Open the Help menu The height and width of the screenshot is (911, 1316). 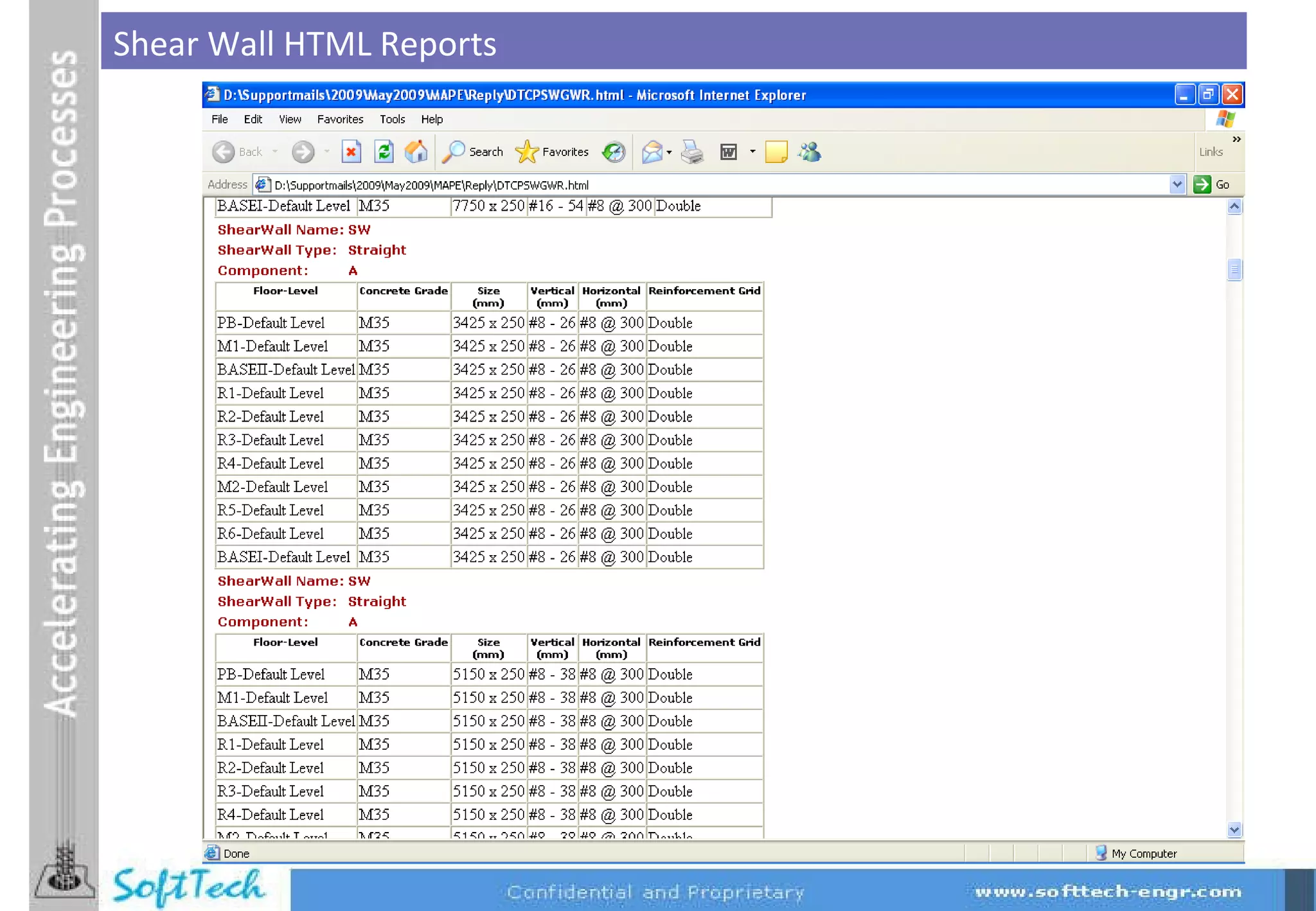(432, 119)
